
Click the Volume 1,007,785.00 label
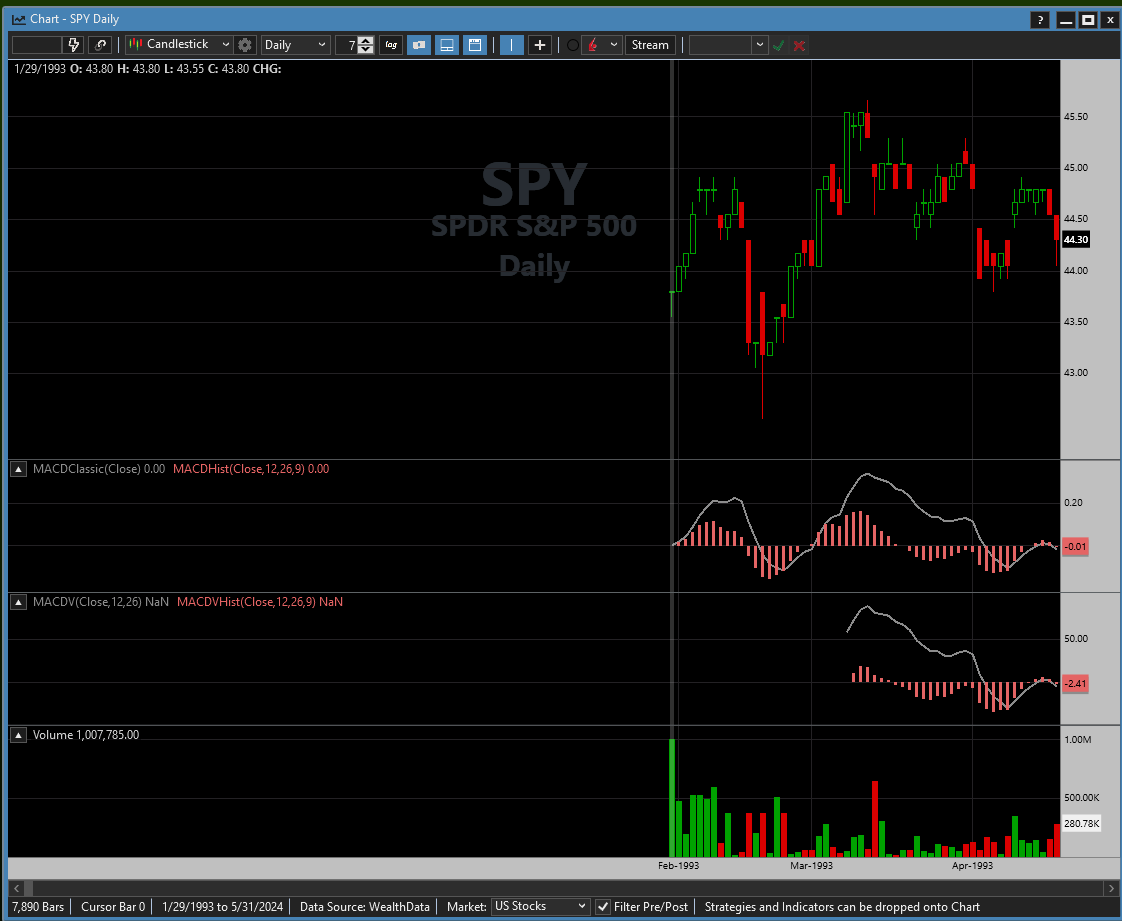[86, 735]
